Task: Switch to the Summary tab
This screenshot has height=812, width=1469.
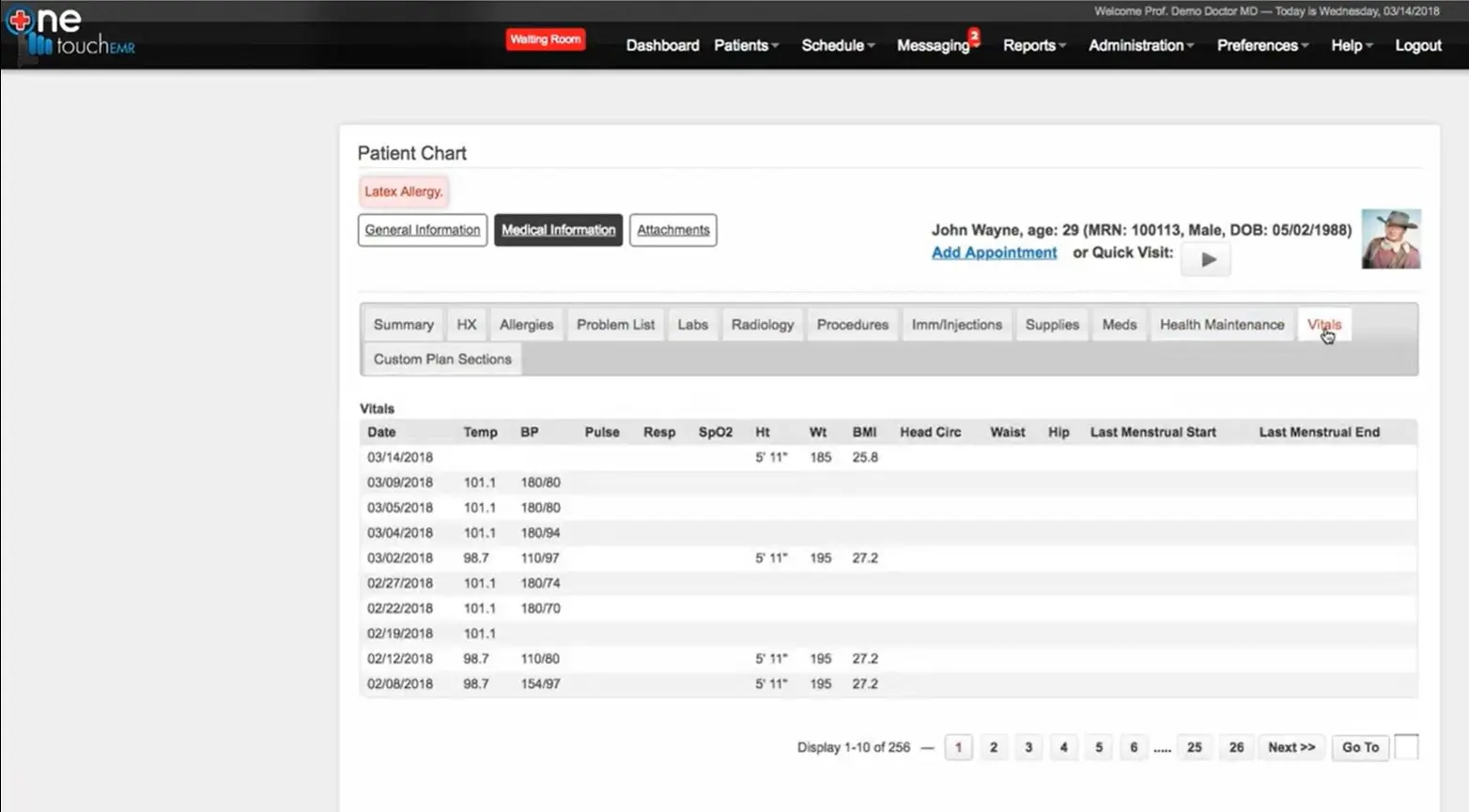Action: [x=402, y=324]
